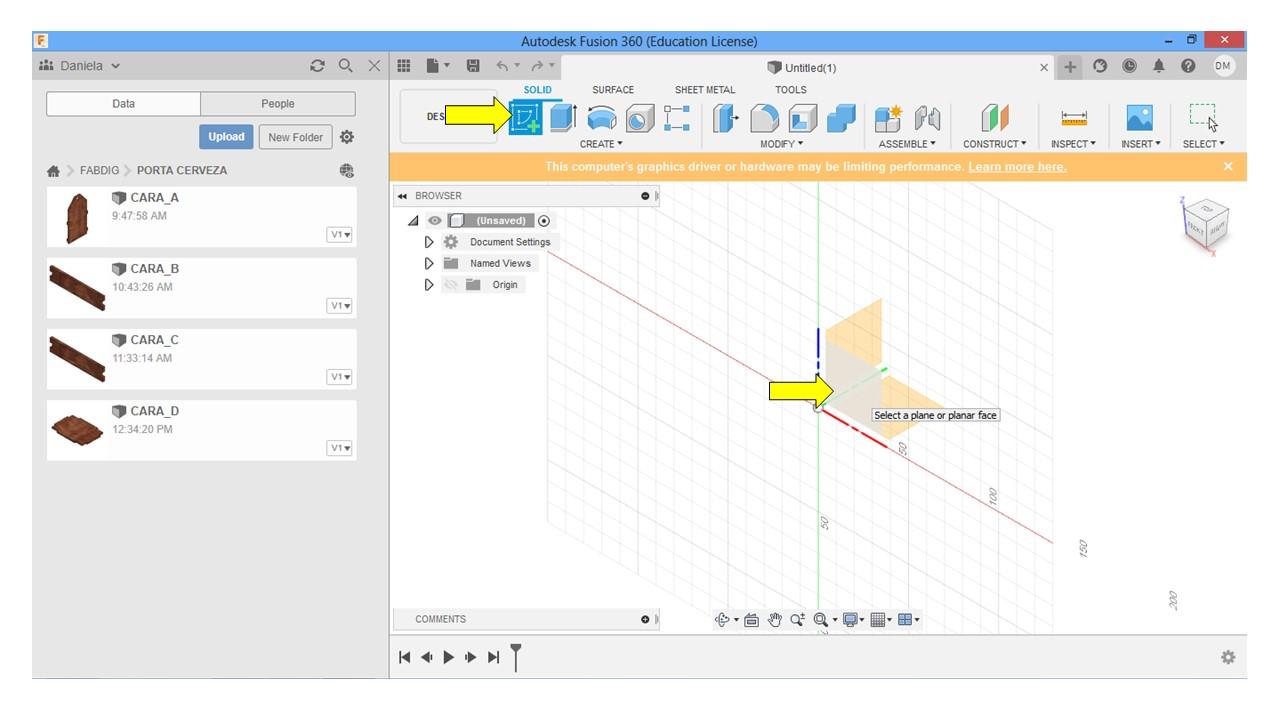The image size is (1280, 720).
Task: Expand the Document Settings node
Action: click(x=429, y=242)
